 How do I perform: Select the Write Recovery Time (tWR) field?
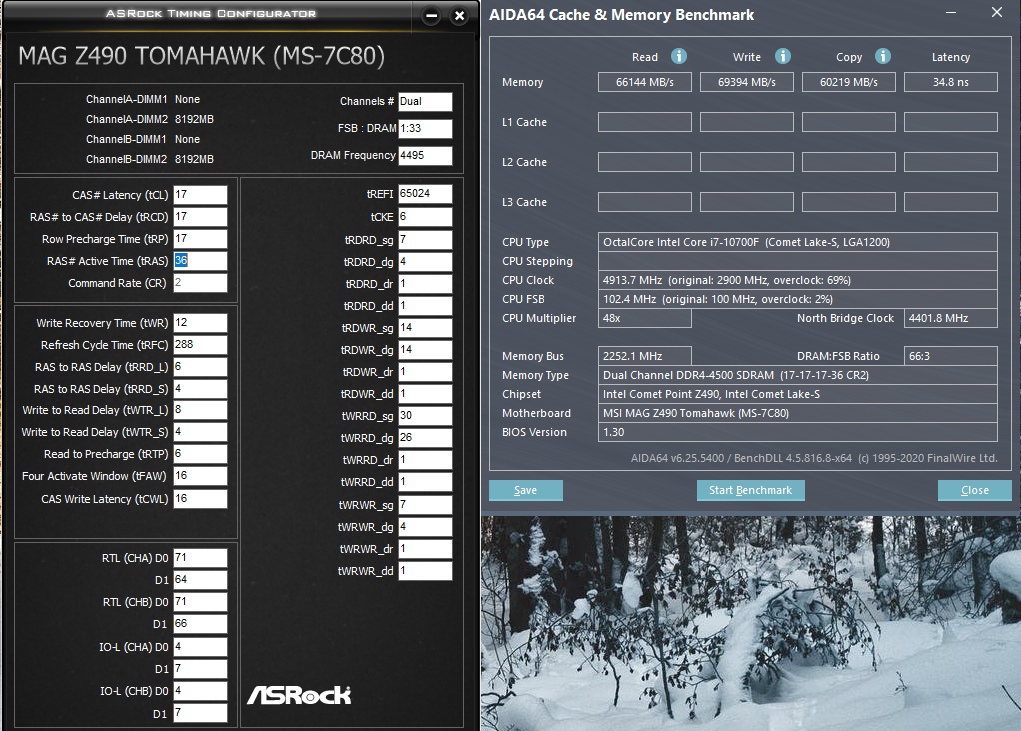[x=200, y=323]
